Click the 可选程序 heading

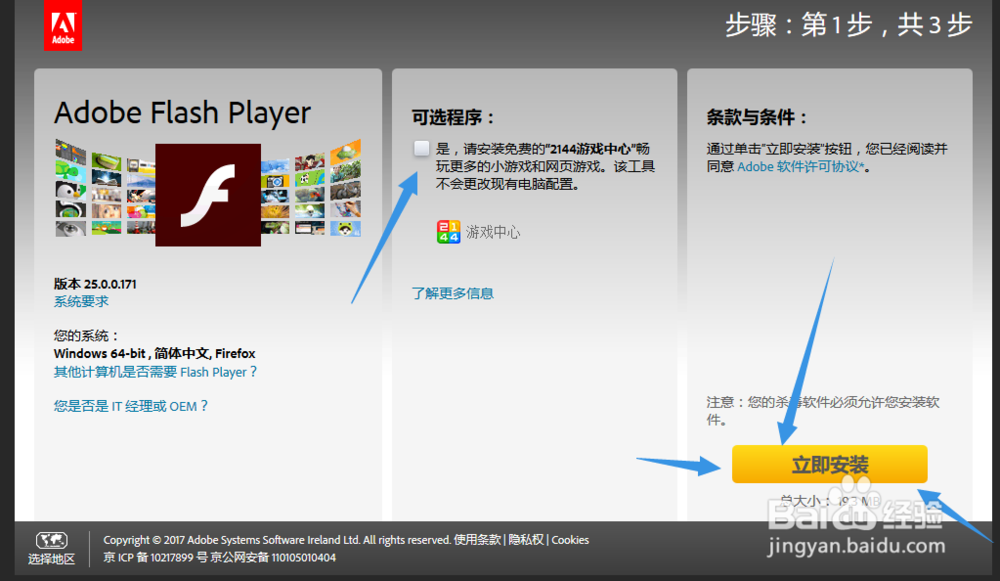[x=452, y=117]
